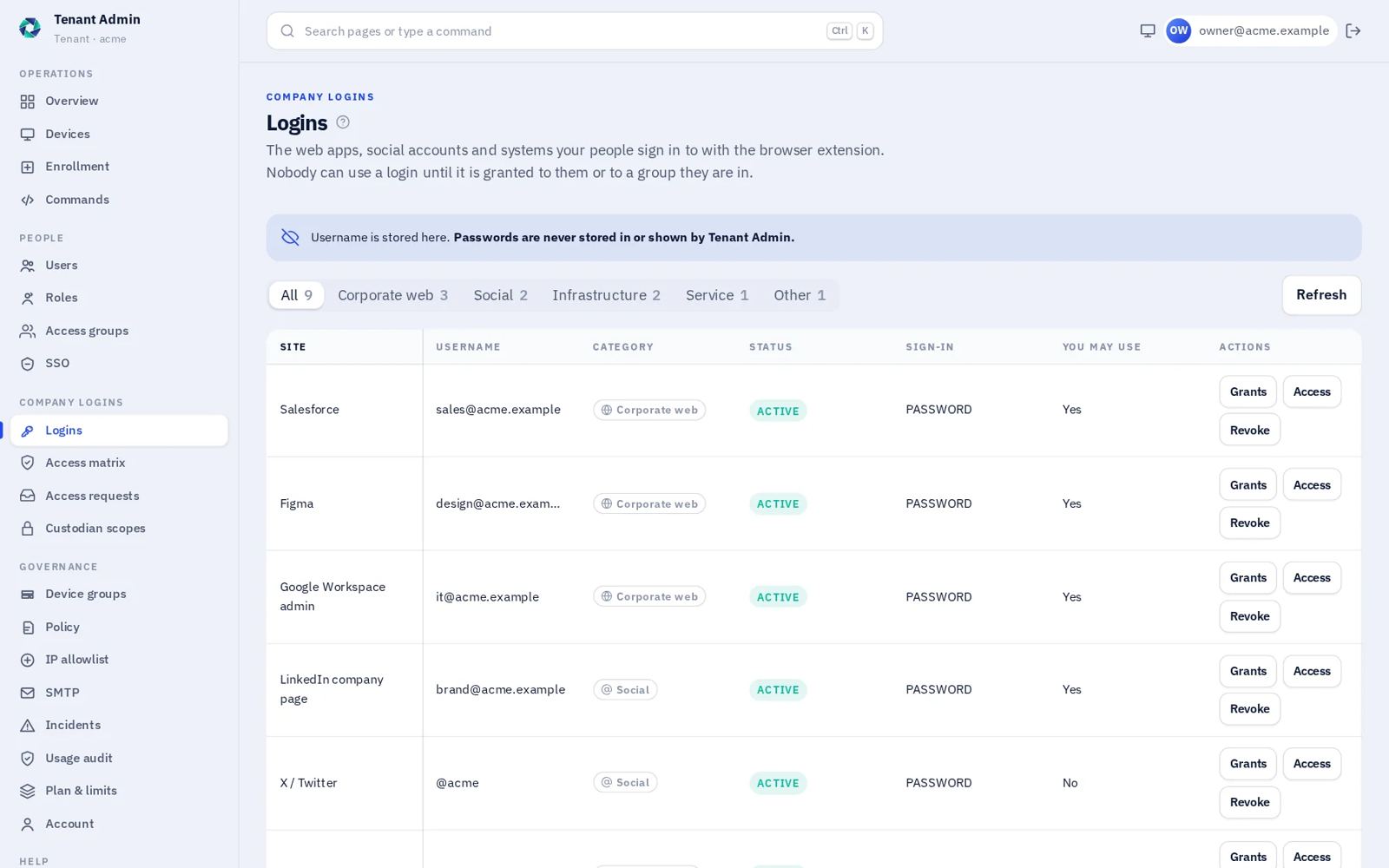This screenshot has width=1389, height=868.
Task: Click Access for Figma row
Action: coord(1312,485)
